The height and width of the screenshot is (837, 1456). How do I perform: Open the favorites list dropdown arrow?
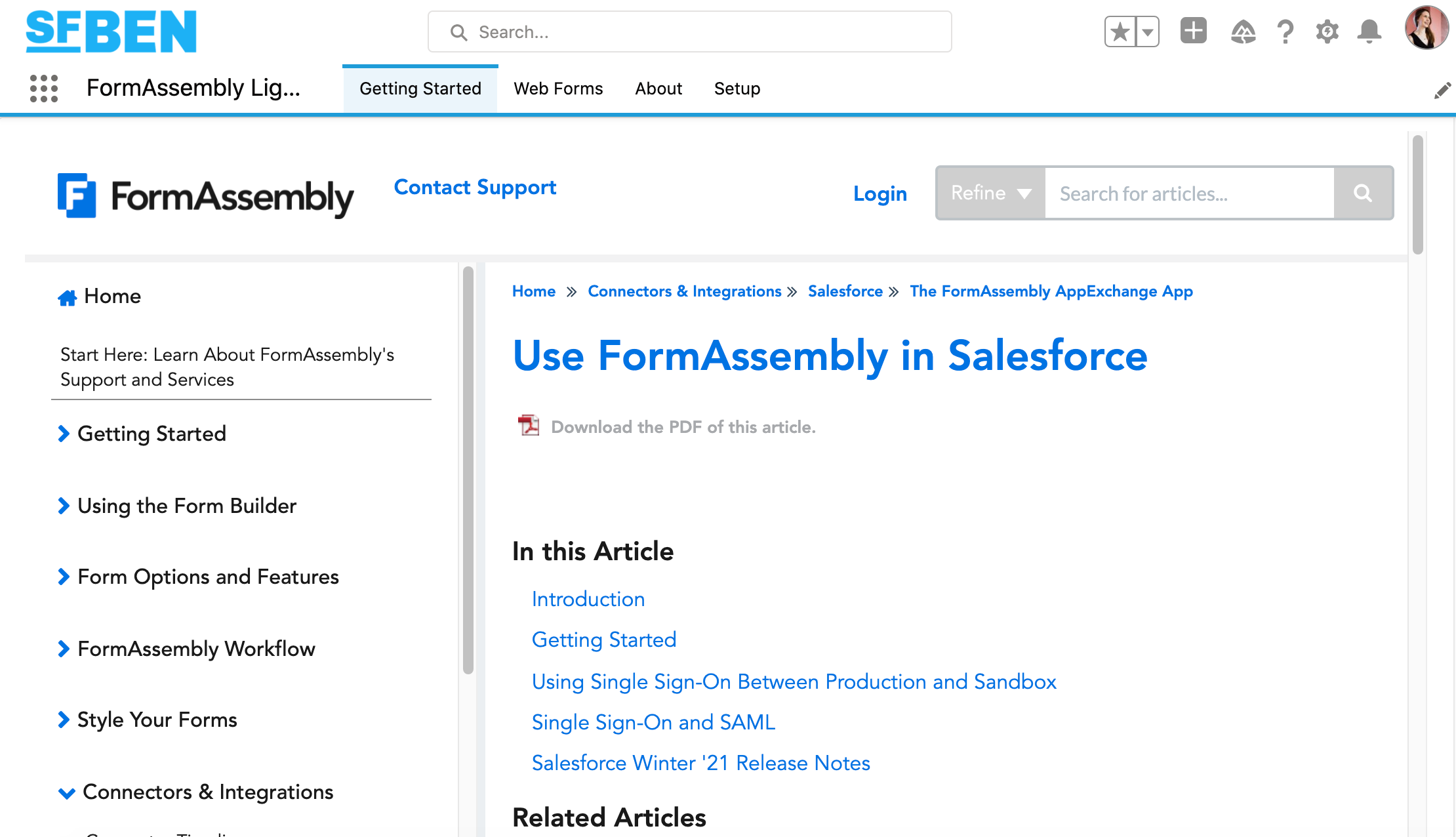pyautogui.click(x=1147, y=31)
